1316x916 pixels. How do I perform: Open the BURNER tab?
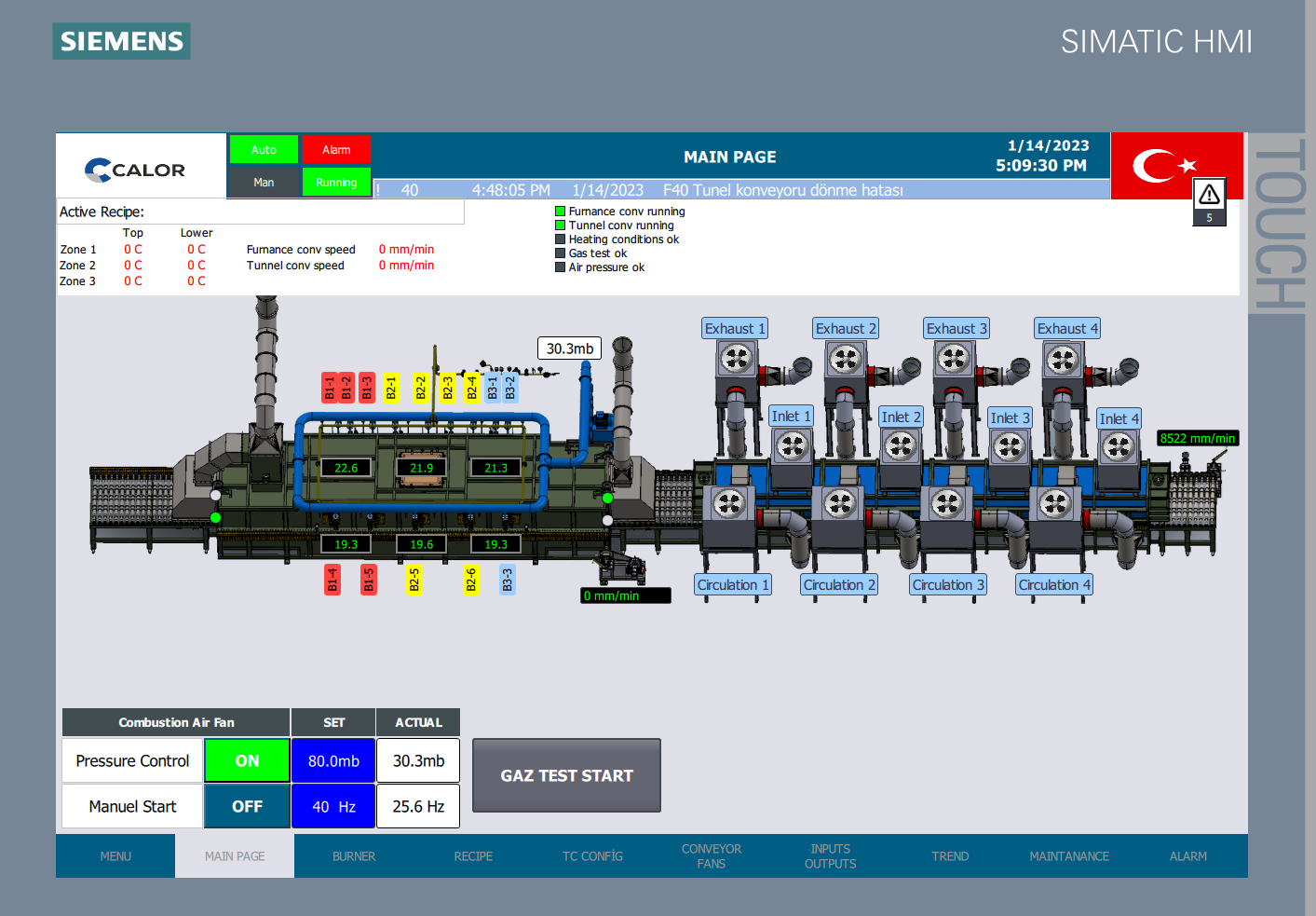click(x=354, y=856)
